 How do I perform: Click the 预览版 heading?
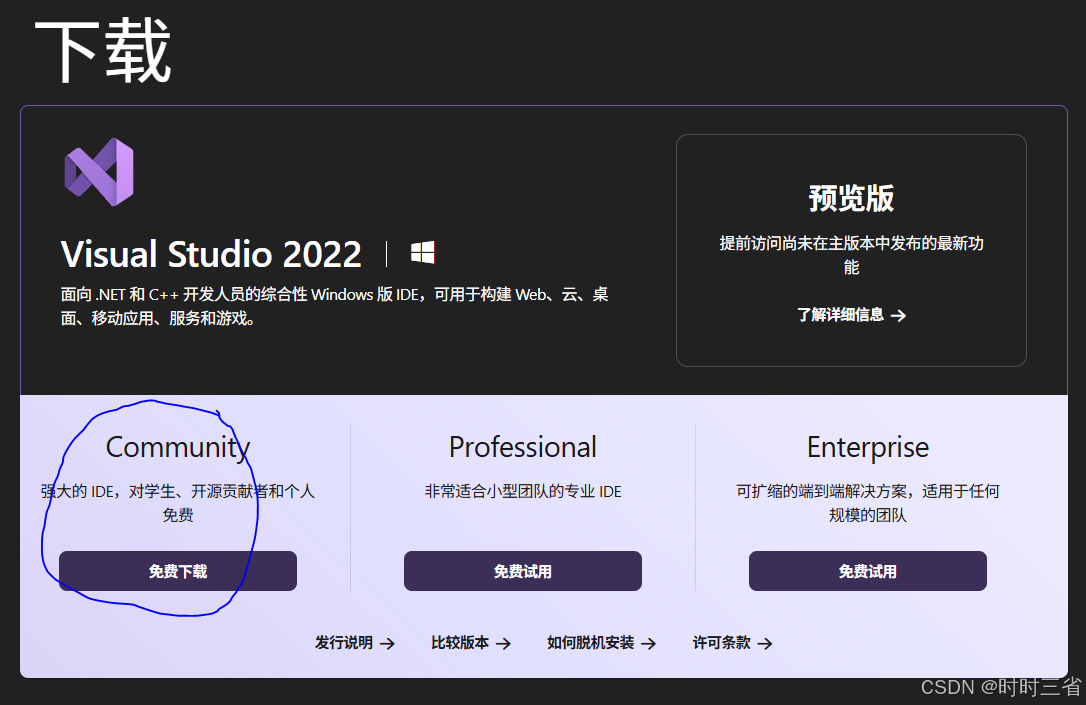[851, 199]
